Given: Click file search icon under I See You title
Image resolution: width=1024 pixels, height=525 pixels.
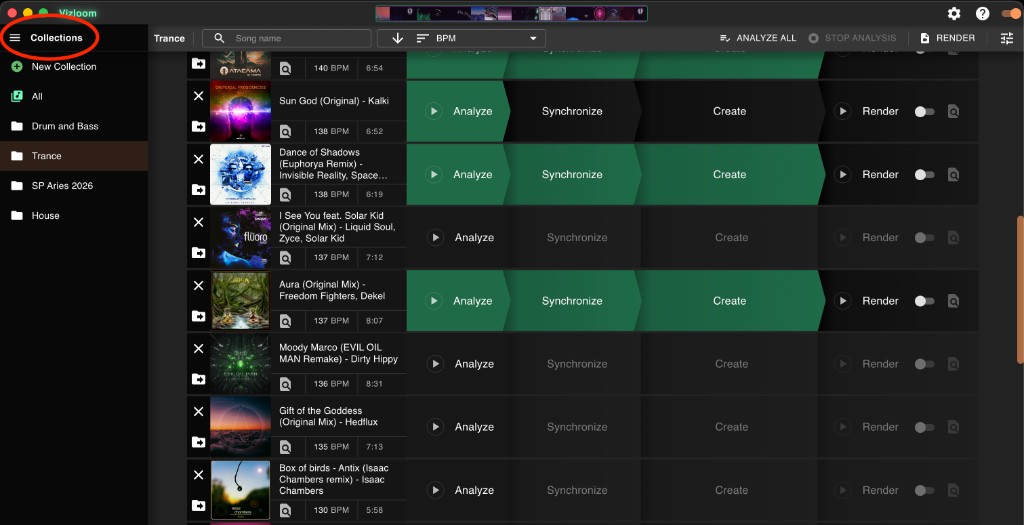Looking at the screenshot, I should point(285,258).
